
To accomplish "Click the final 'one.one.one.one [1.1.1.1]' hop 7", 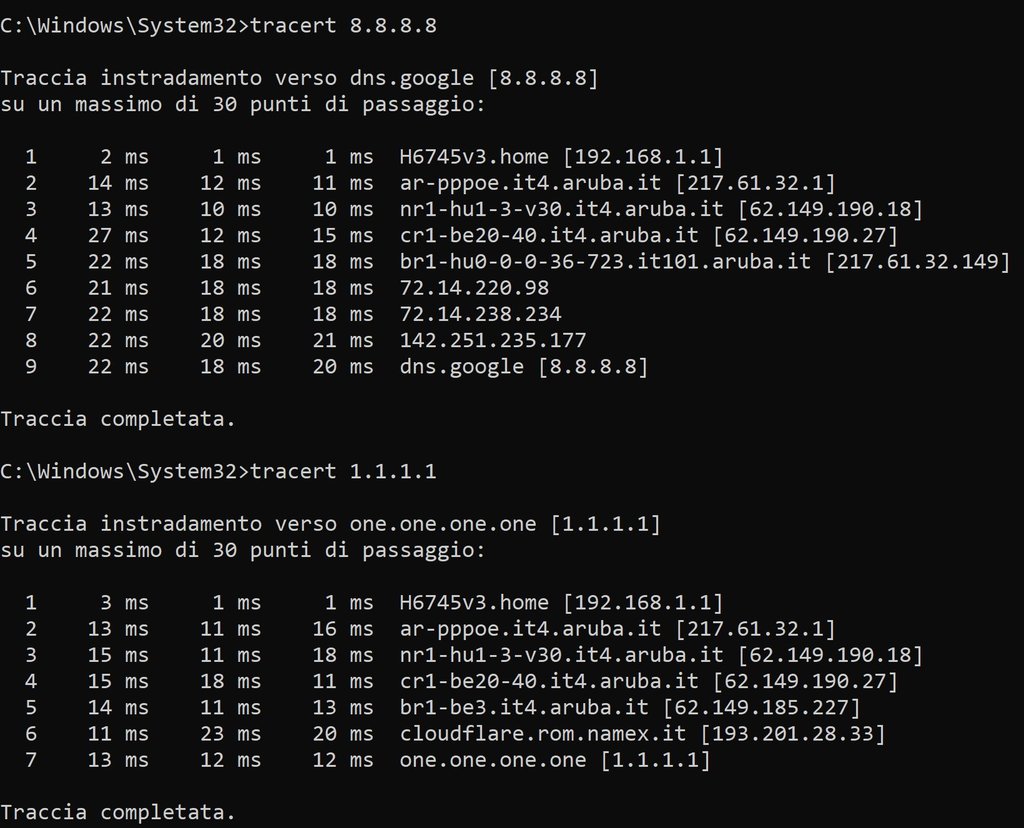I will point(554,761).
